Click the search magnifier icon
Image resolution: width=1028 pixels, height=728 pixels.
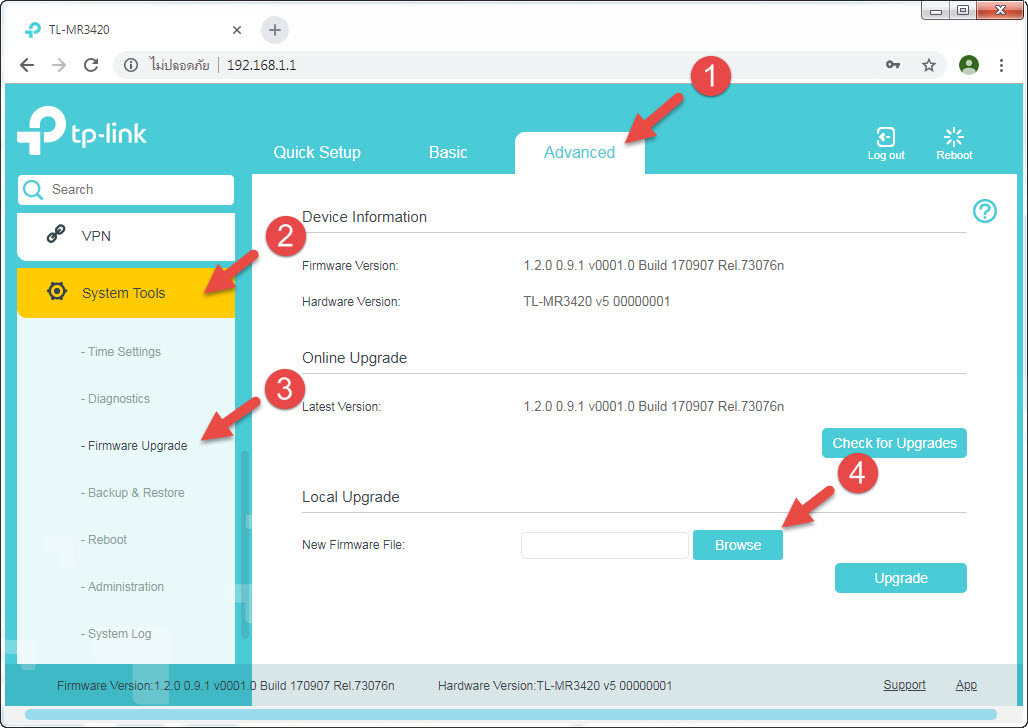[x=33, y=190]
